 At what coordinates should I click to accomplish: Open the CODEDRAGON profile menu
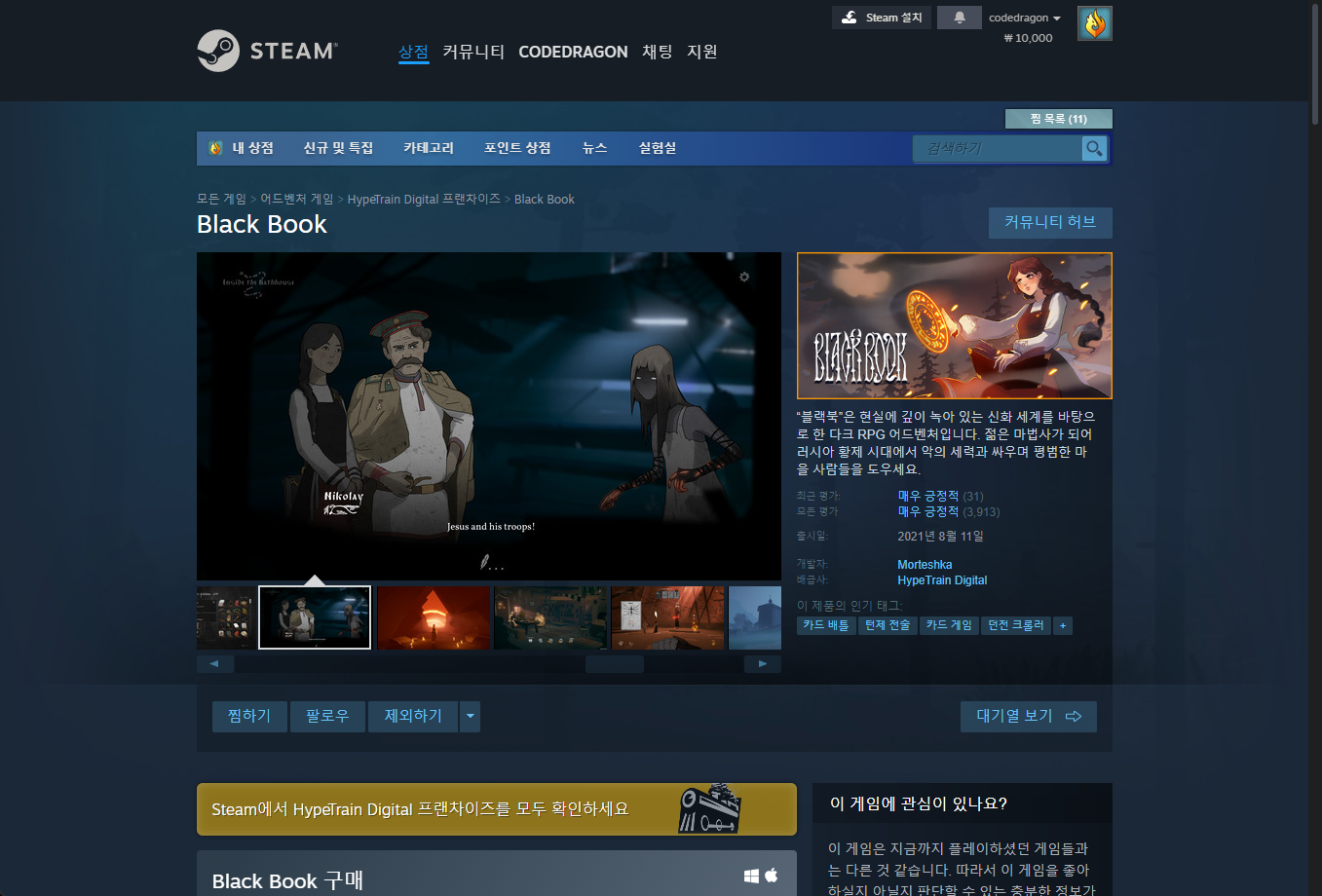573,52
